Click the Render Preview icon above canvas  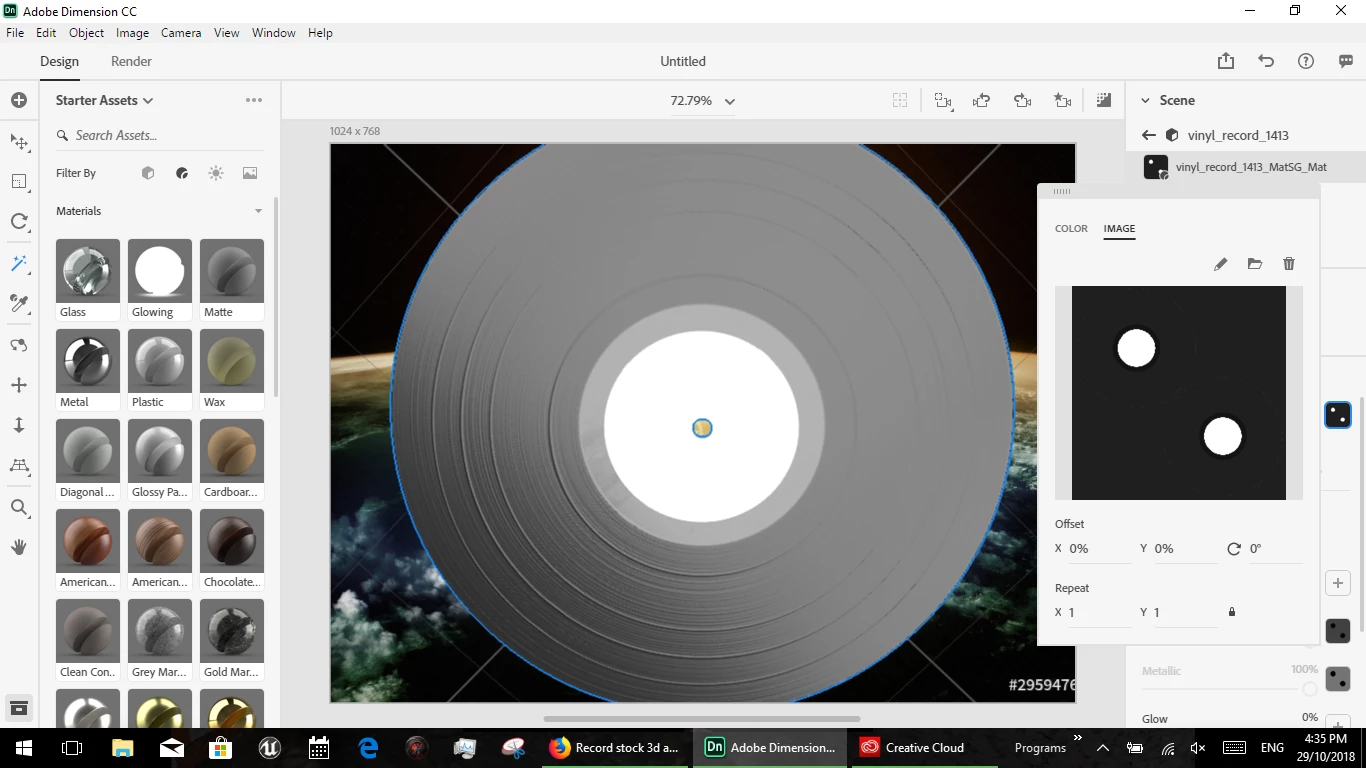point(1103,100)
